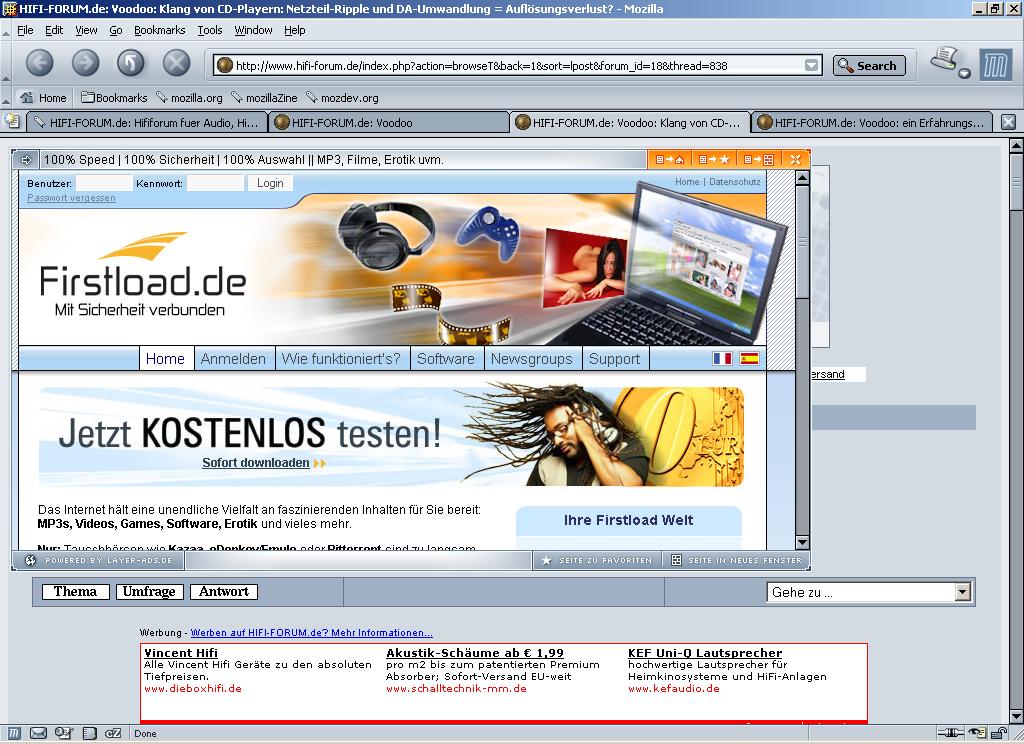Click the Datenschutz link in the ad header

point(735,182)
